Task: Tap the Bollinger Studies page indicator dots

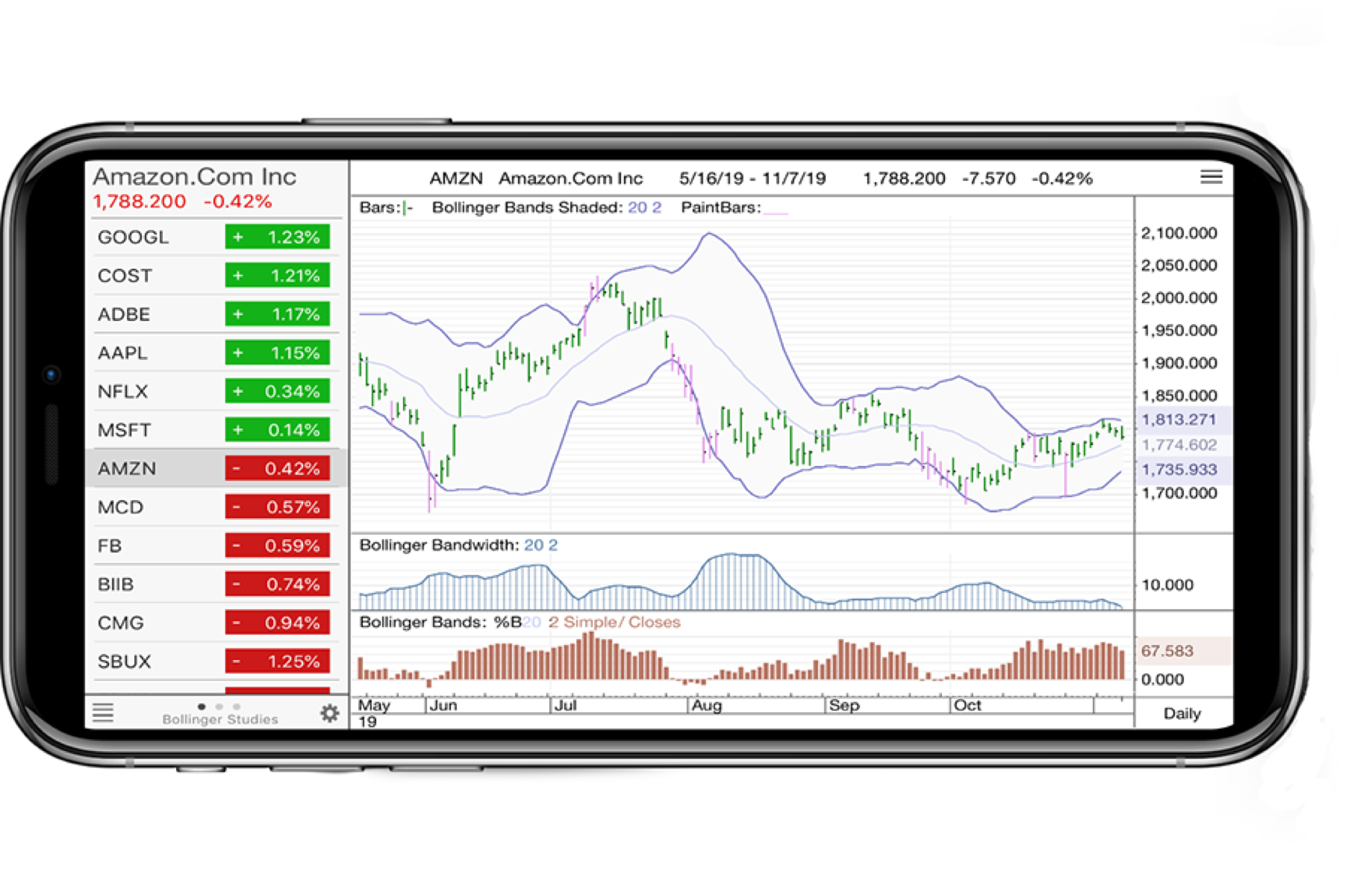Action: [x=219, y=707]
